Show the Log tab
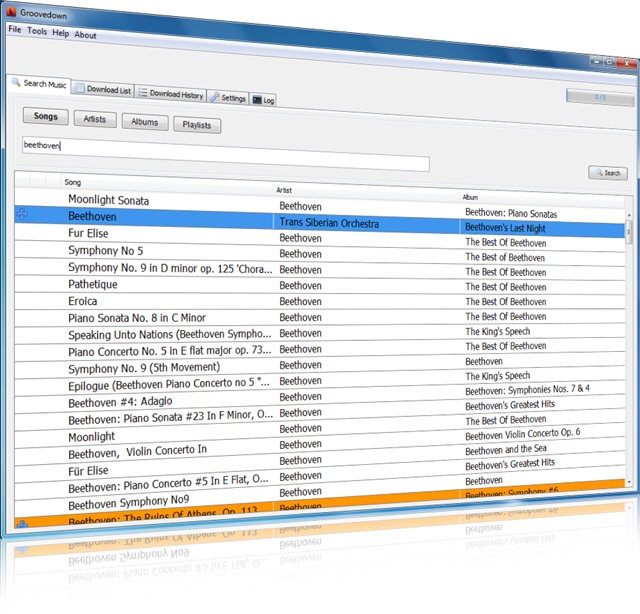640x614 pixels. click(x=264, y=100)
